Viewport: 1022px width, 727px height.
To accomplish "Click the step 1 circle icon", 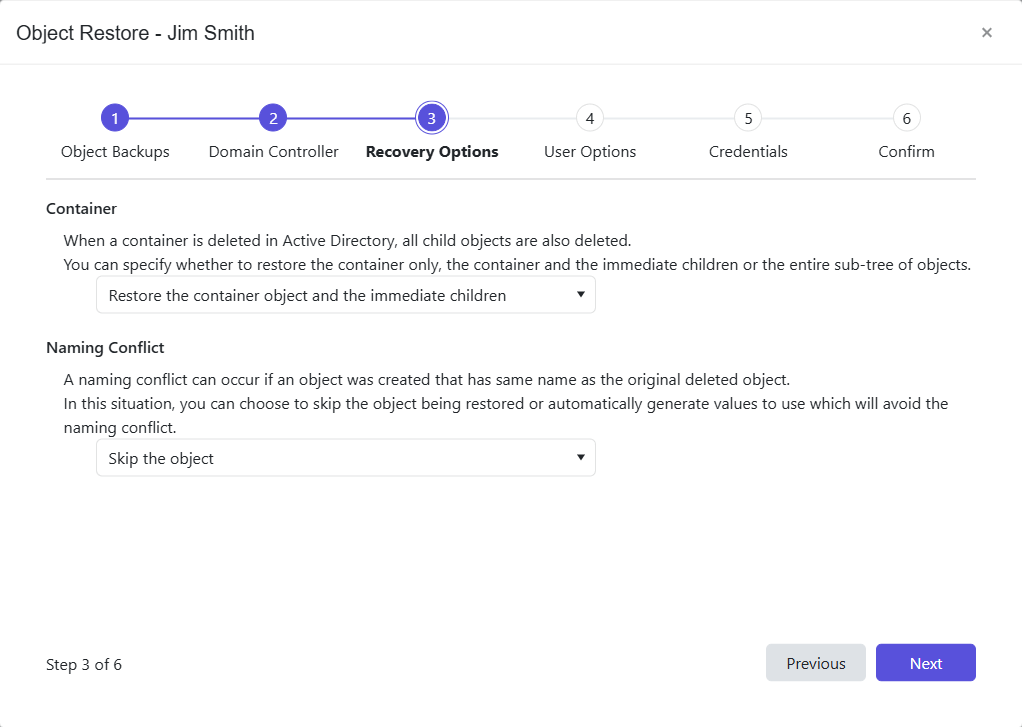I will pos(115,119).
